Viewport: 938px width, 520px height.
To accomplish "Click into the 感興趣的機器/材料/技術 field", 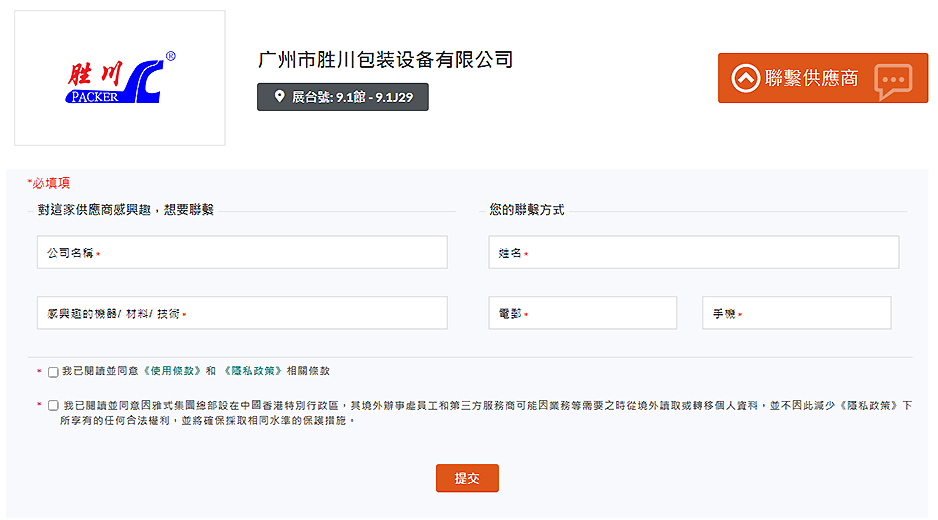I will click(242, 313).
